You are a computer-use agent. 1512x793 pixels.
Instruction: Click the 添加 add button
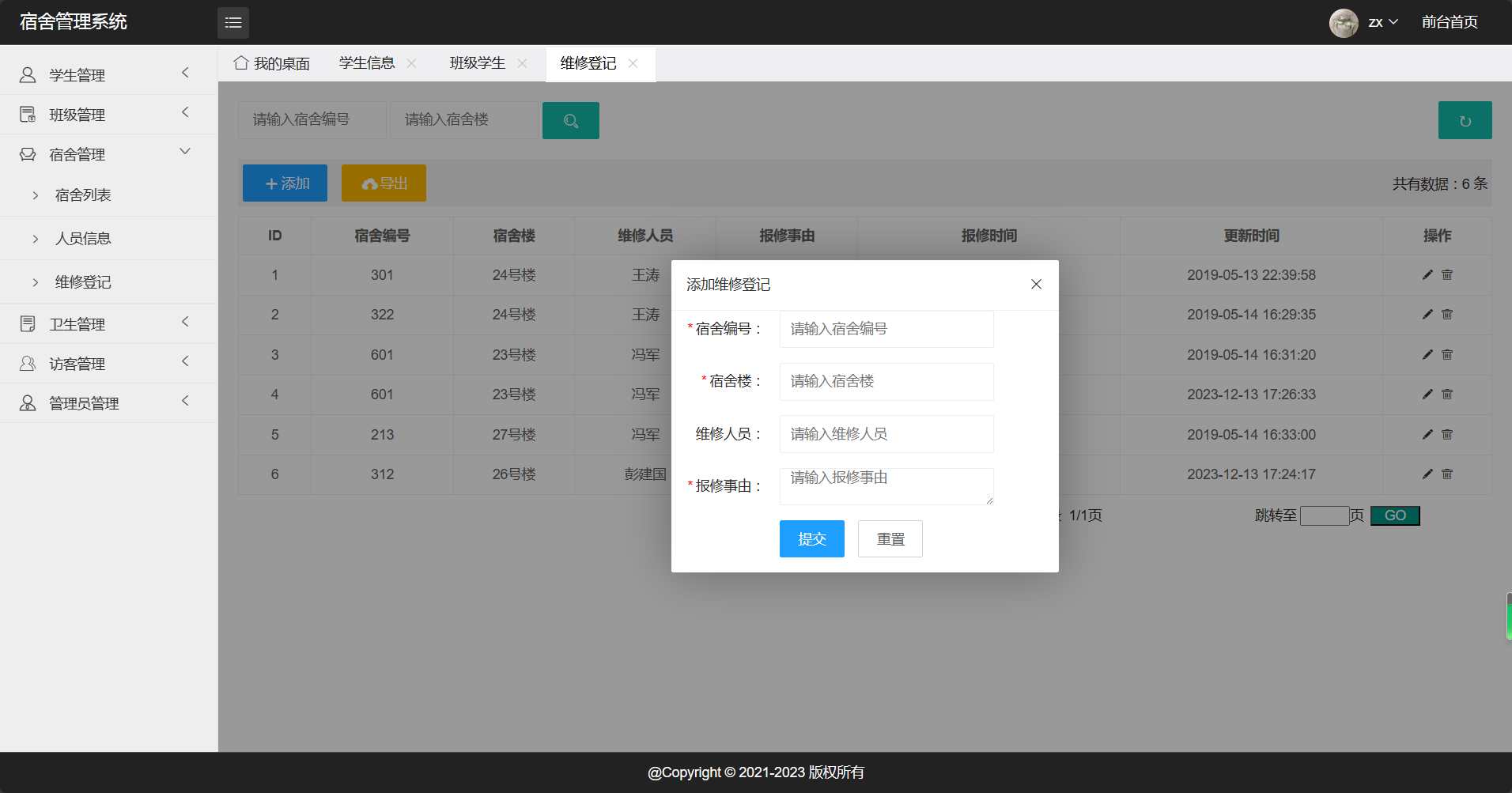point(285,183)
